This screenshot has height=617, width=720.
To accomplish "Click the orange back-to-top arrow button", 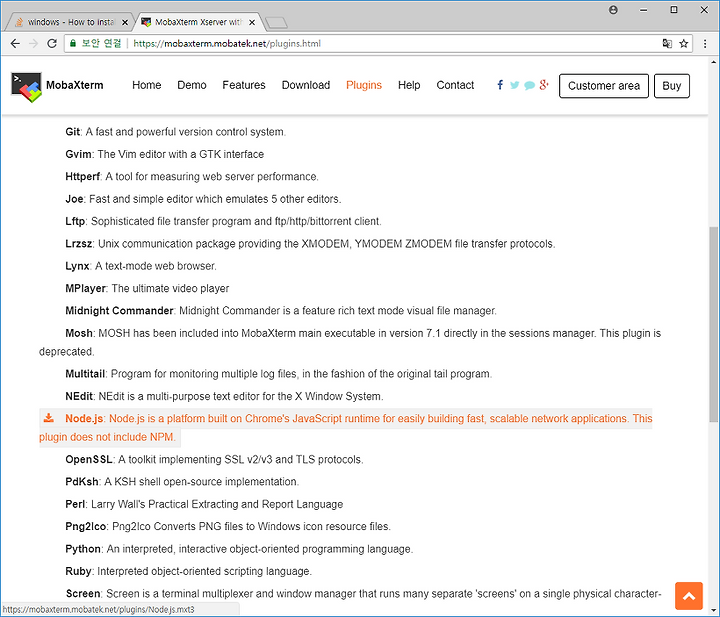I will coord(689,596).
